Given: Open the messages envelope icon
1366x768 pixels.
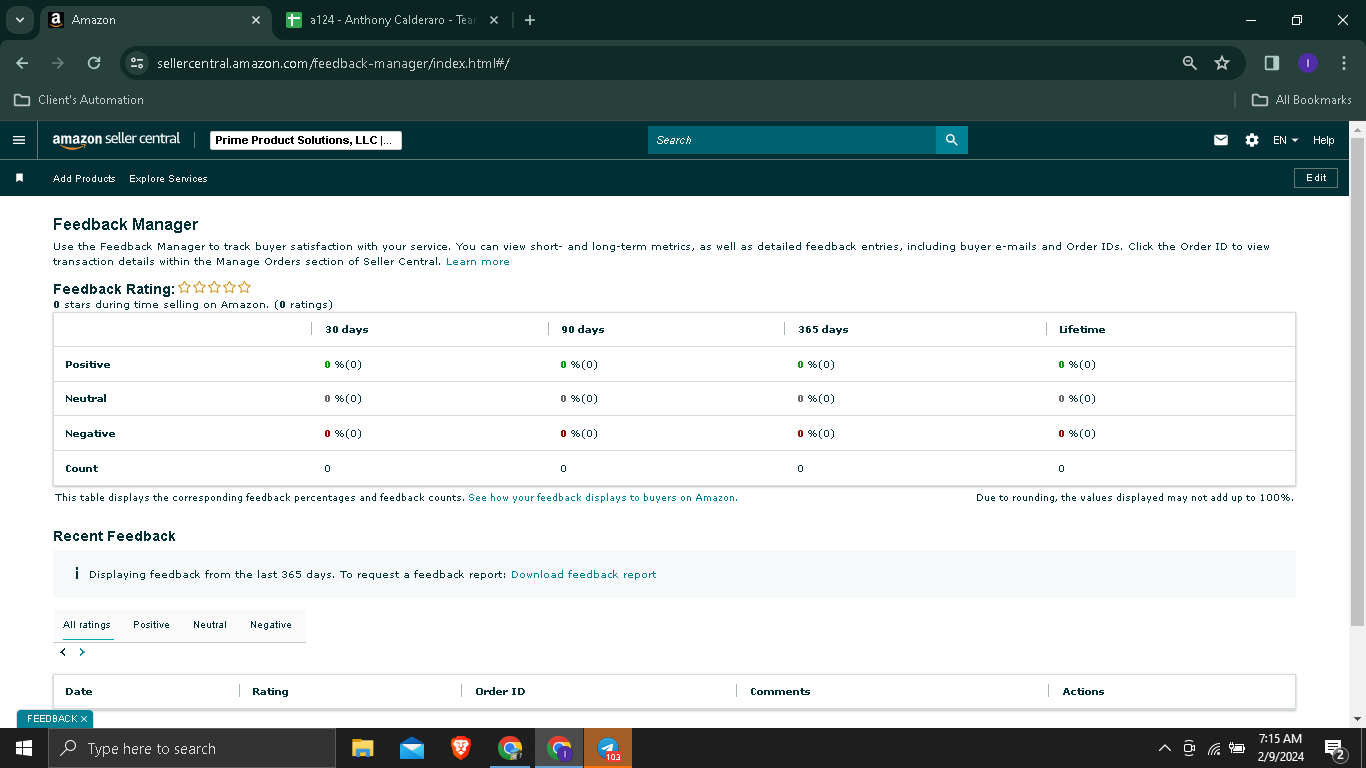Looking at the screenshot, I should point(1221,140).
